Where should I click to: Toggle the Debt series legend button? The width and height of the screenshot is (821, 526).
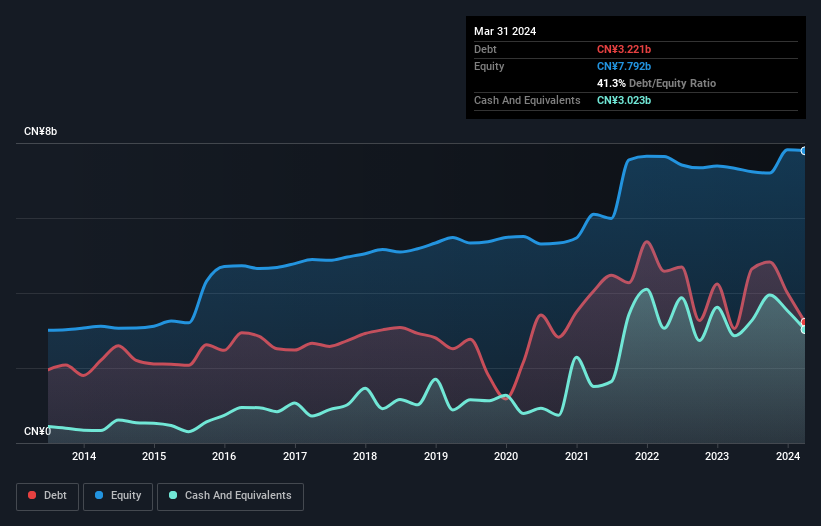pos(48,496)
